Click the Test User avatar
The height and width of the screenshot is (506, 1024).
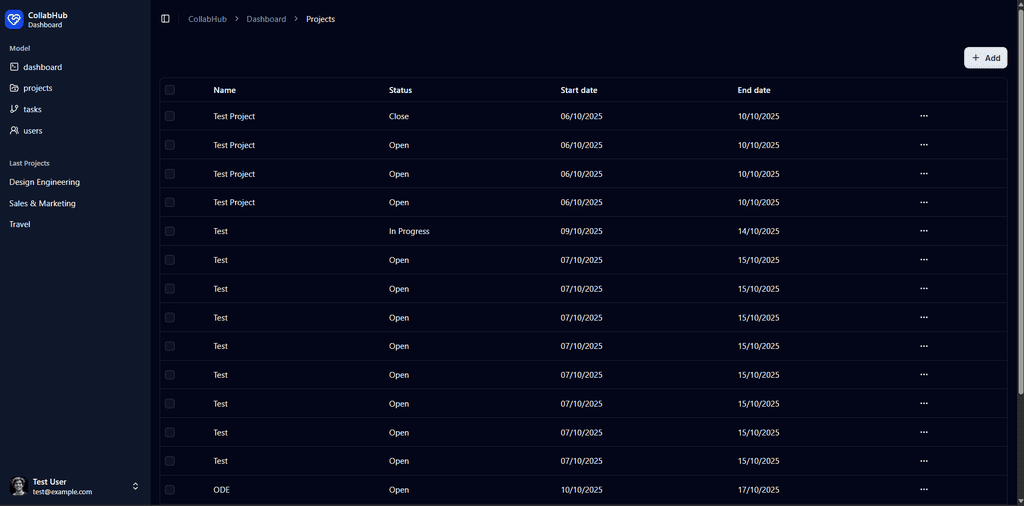pos(18,486)
